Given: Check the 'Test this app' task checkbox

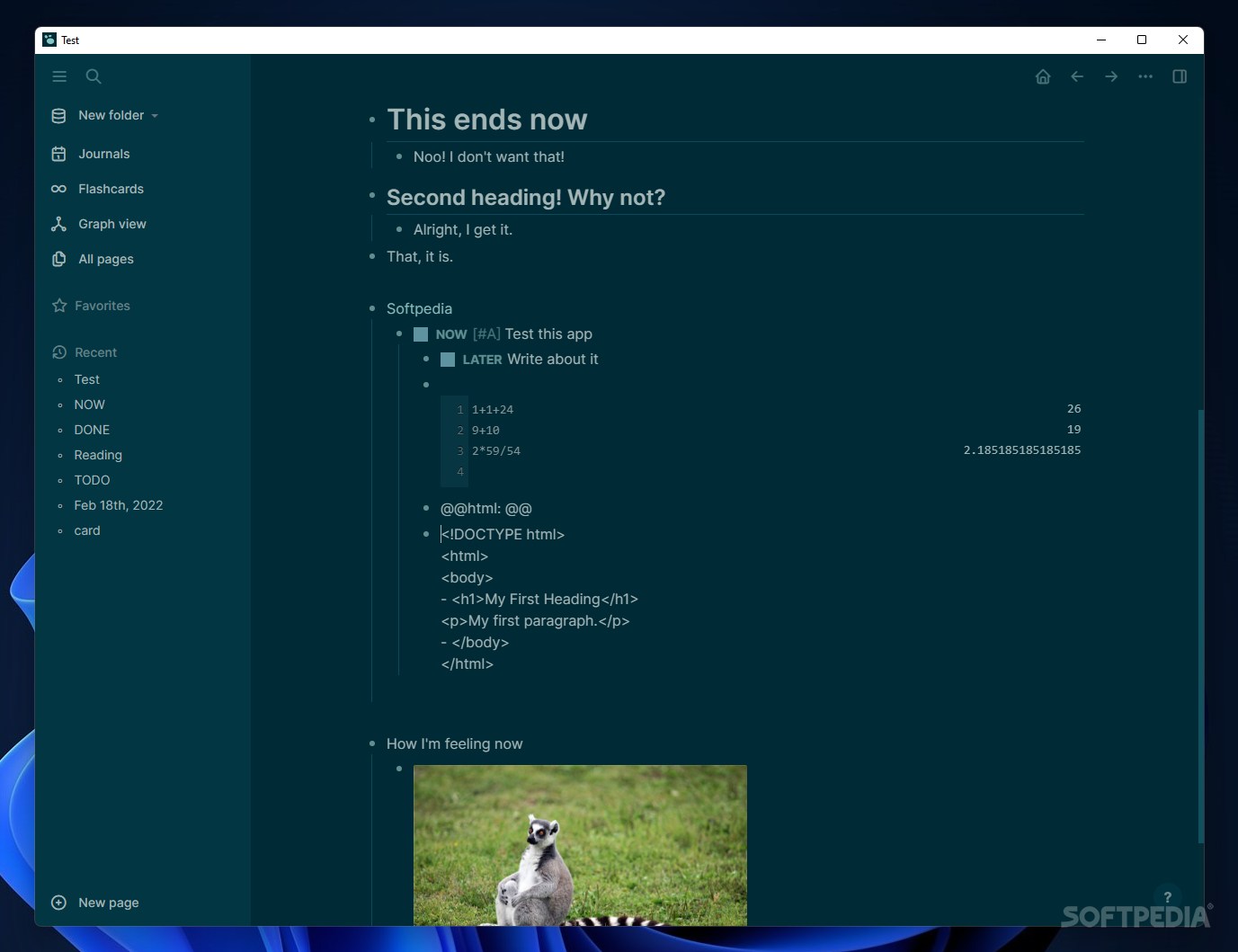Looking at the screenshot, I should tap(420, 334).
